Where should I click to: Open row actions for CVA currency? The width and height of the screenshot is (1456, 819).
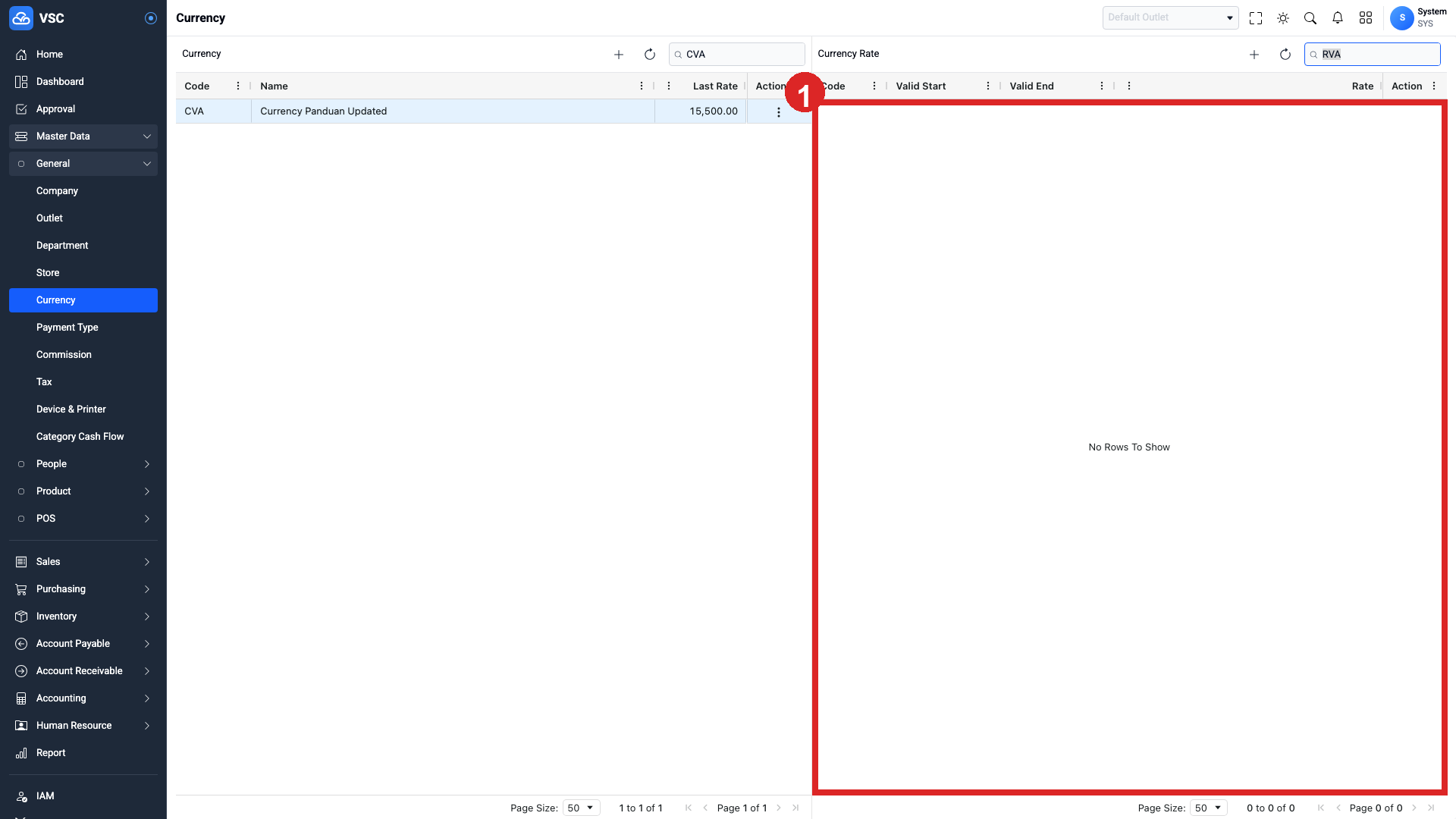778,112
